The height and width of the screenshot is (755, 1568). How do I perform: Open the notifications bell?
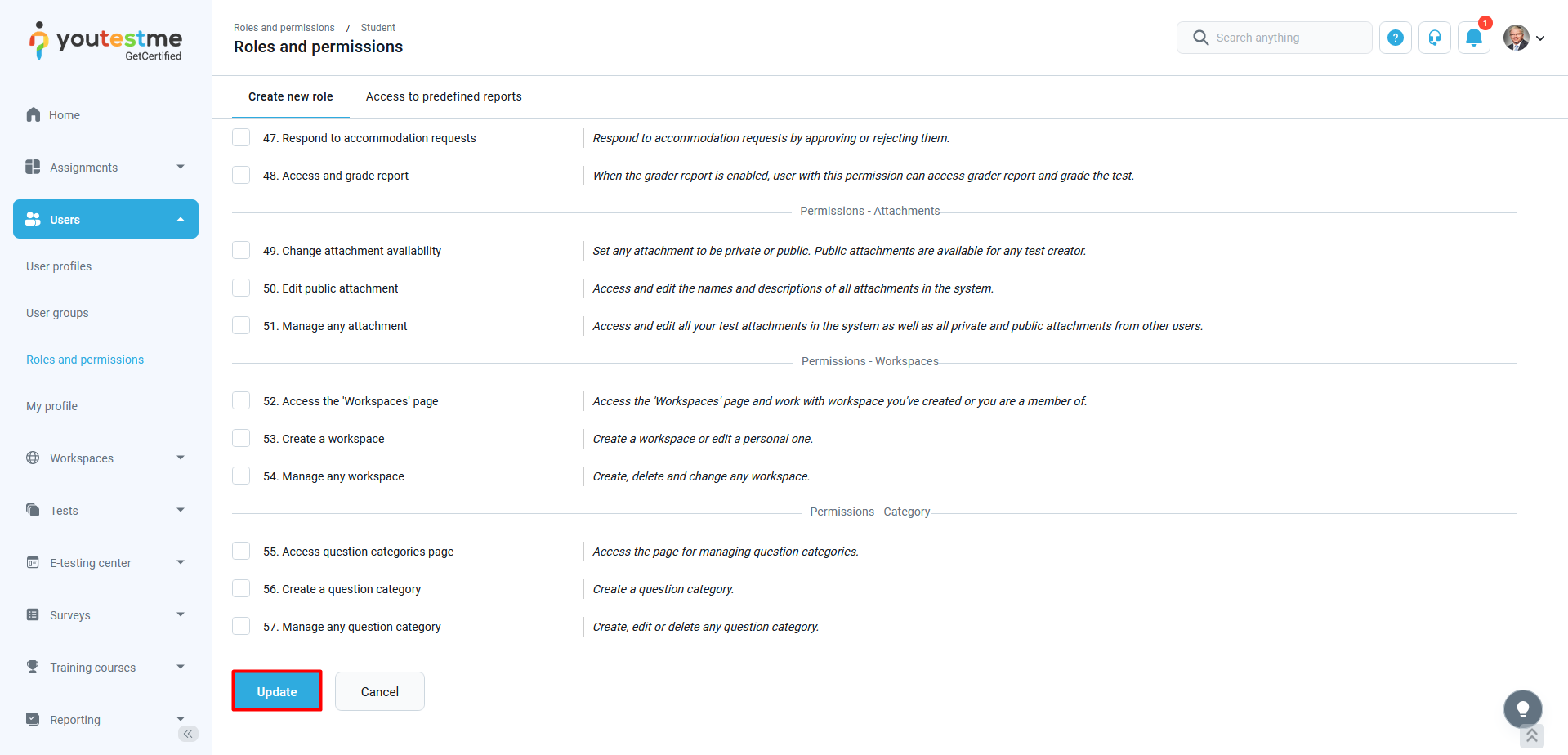coord(1474,38)
